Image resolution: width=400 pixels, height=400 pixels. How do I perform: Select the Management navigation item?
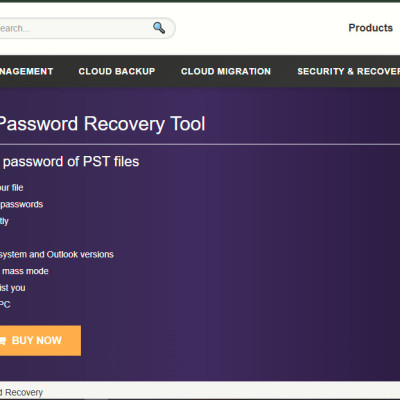pos(26,71)
